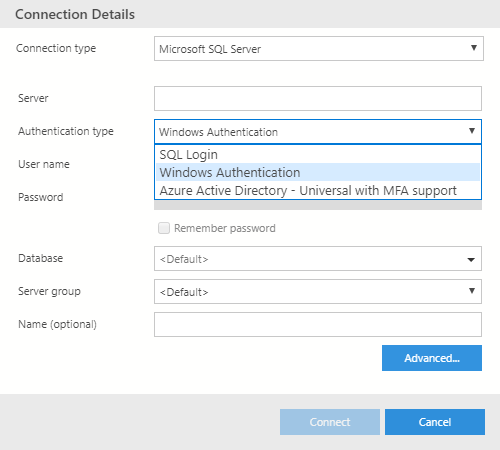Screen dimensions: 500x450
Task: Focus the Name (optional) text field
Action: [318, 325]
